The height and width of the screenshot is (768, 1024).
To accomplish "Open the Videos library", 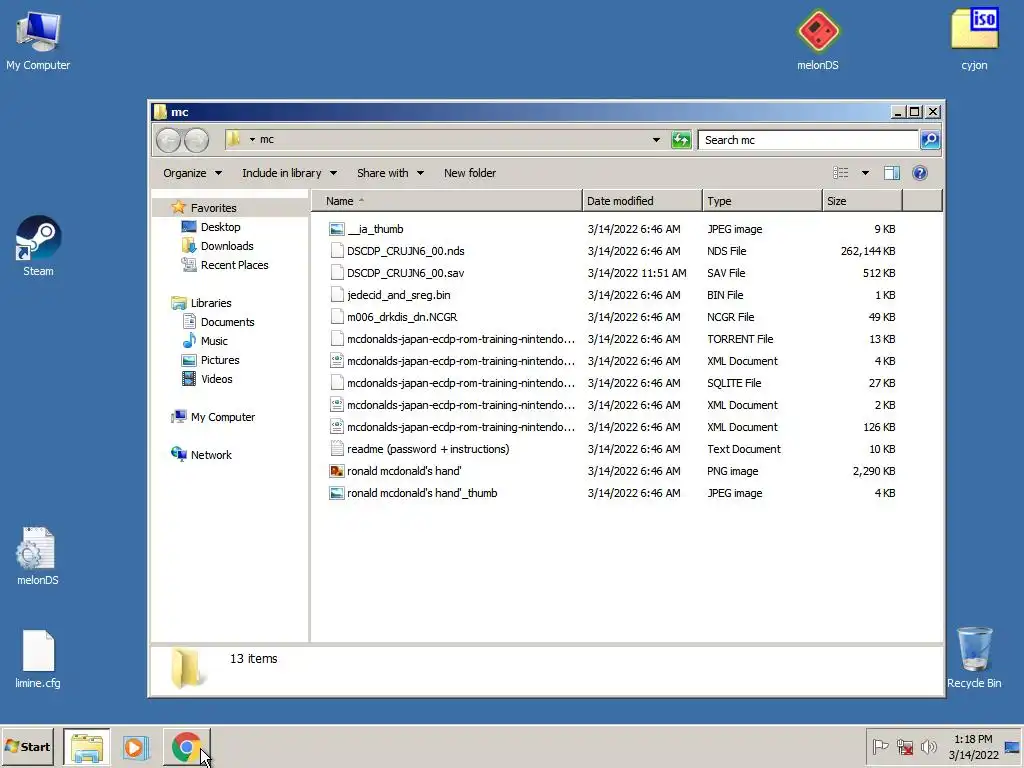I will [216, 379].
